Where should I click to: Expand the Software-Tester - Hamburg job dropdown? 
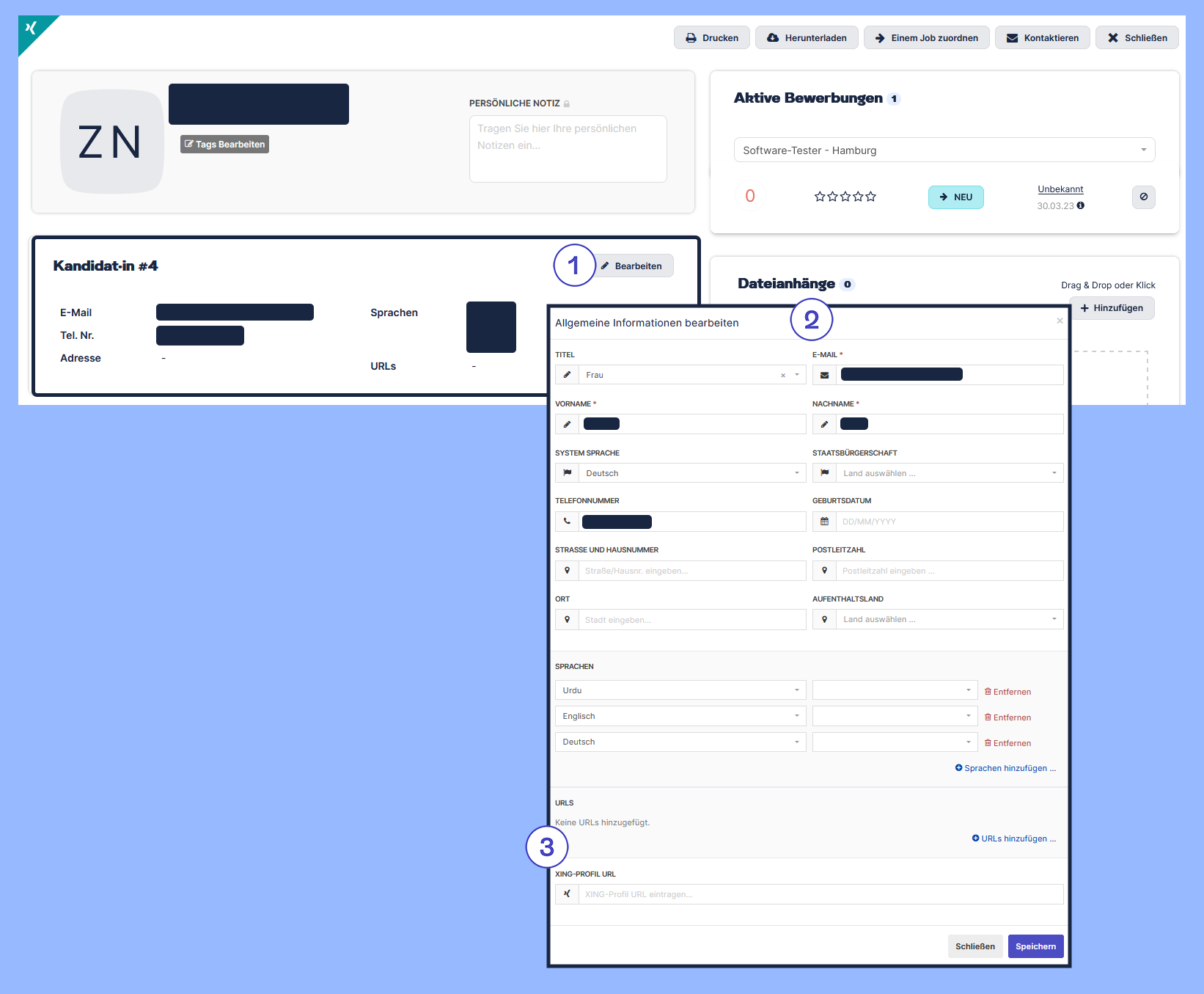pos(944,150)
